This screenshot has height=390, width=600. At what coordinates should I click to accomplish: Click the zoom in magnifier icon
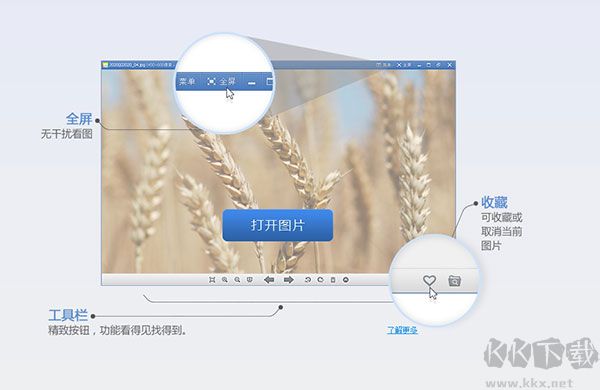pos(225,280)
